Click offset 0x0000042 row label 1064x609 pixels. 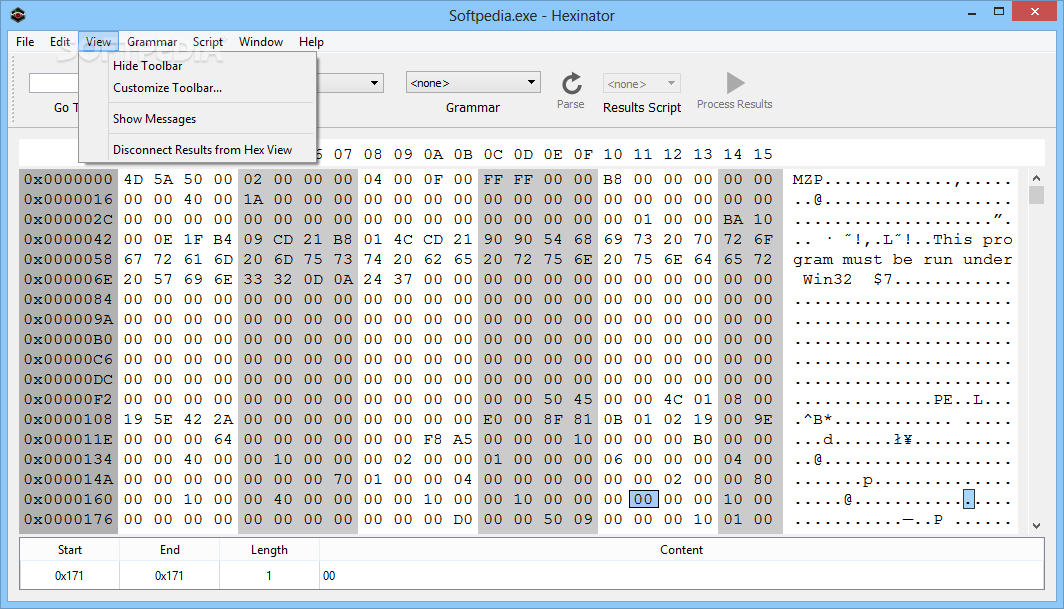(69, 239)
